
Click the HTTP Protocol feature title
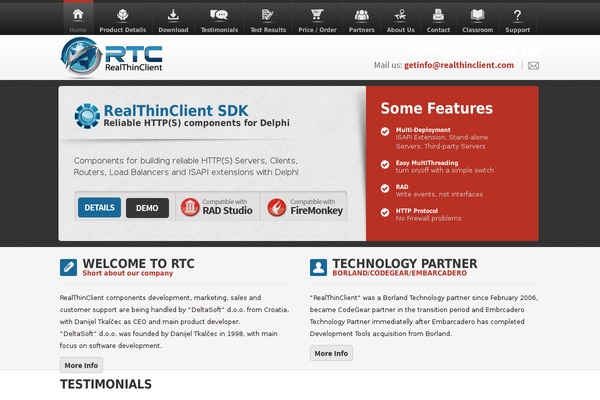click(417, 211)
